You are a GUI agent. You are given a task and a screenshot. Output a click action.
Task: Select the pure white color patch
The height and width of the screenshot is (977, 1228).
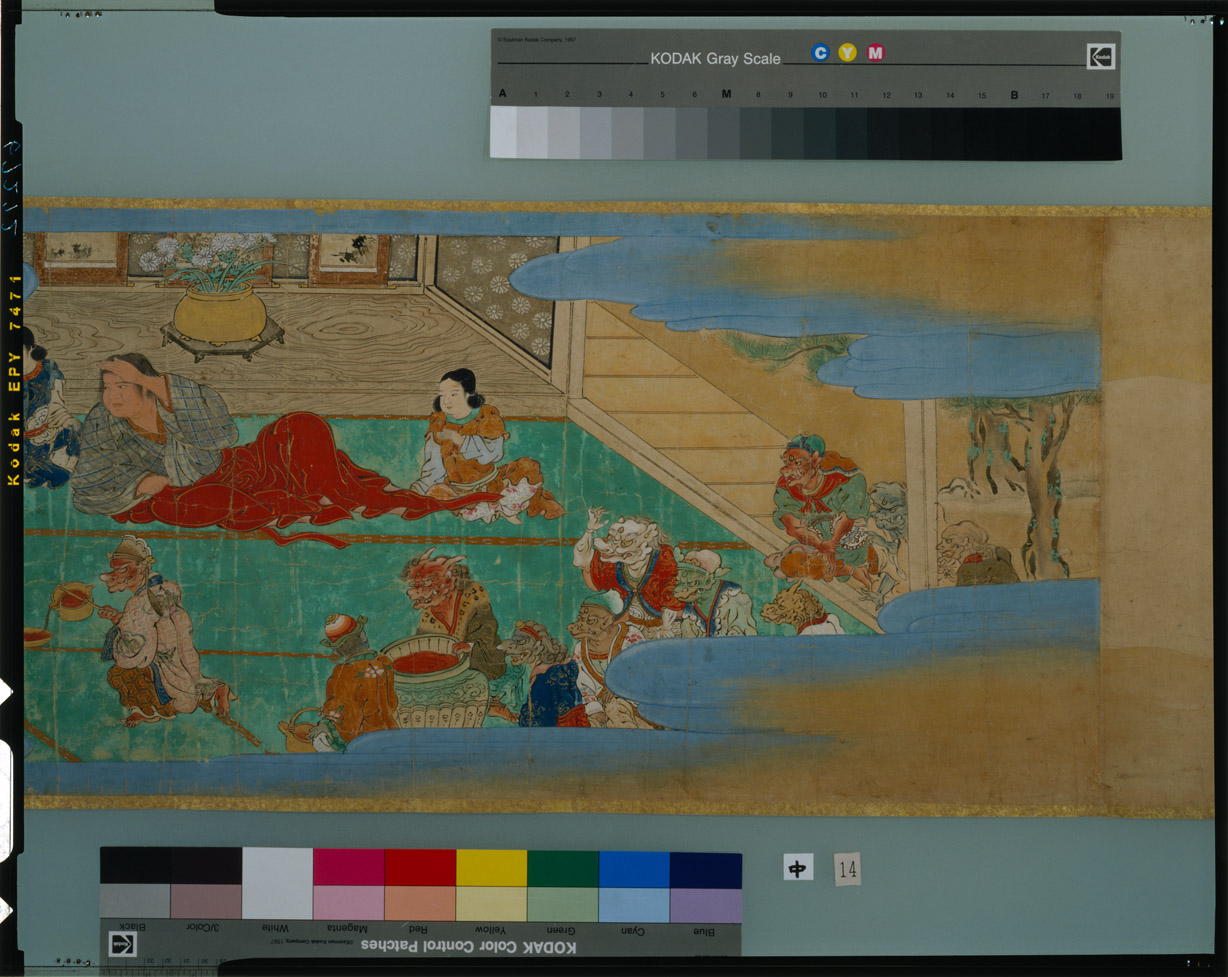[x=277, y=884]
